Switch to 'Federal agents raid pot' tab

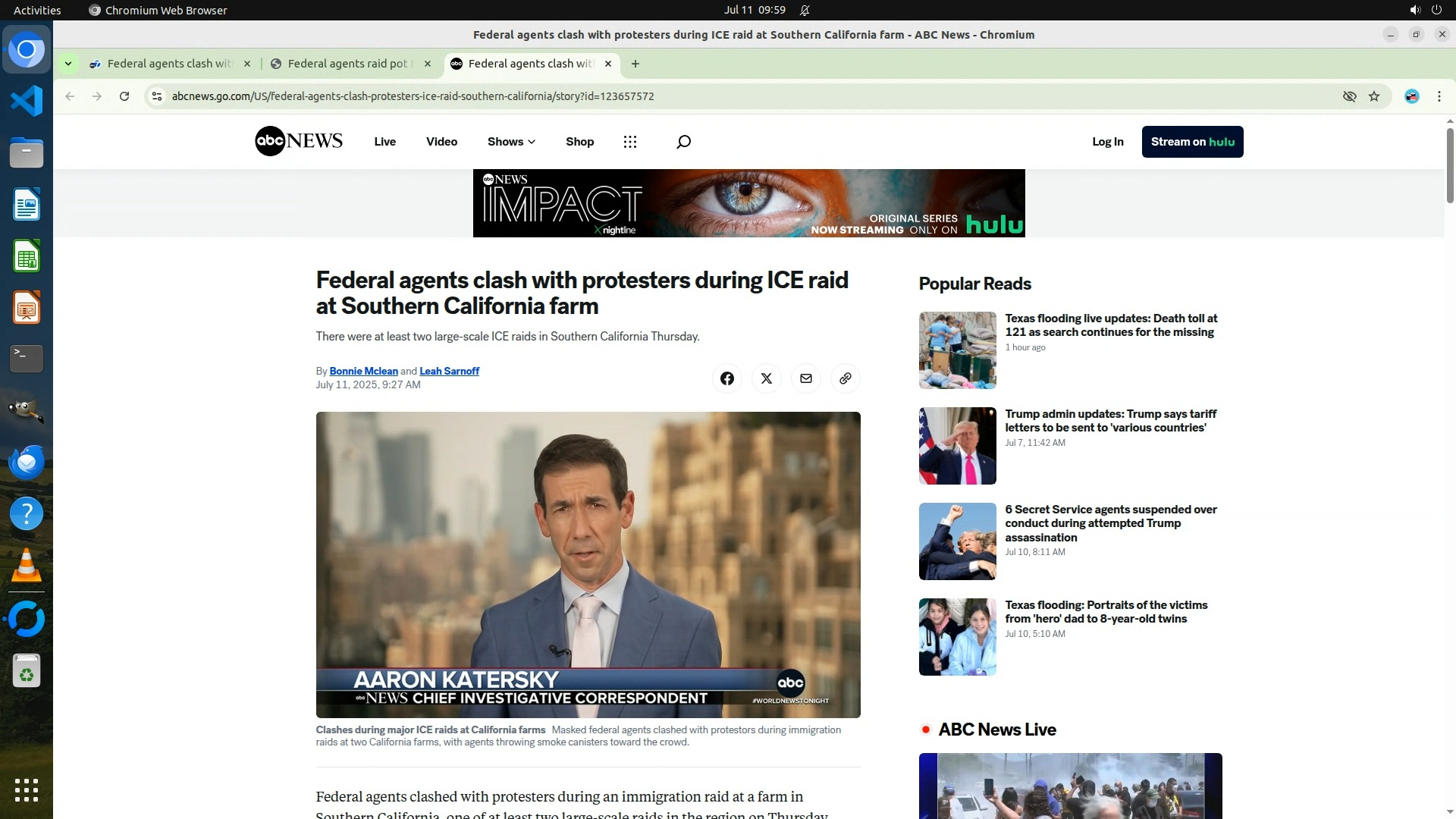[x=347, y=64]
